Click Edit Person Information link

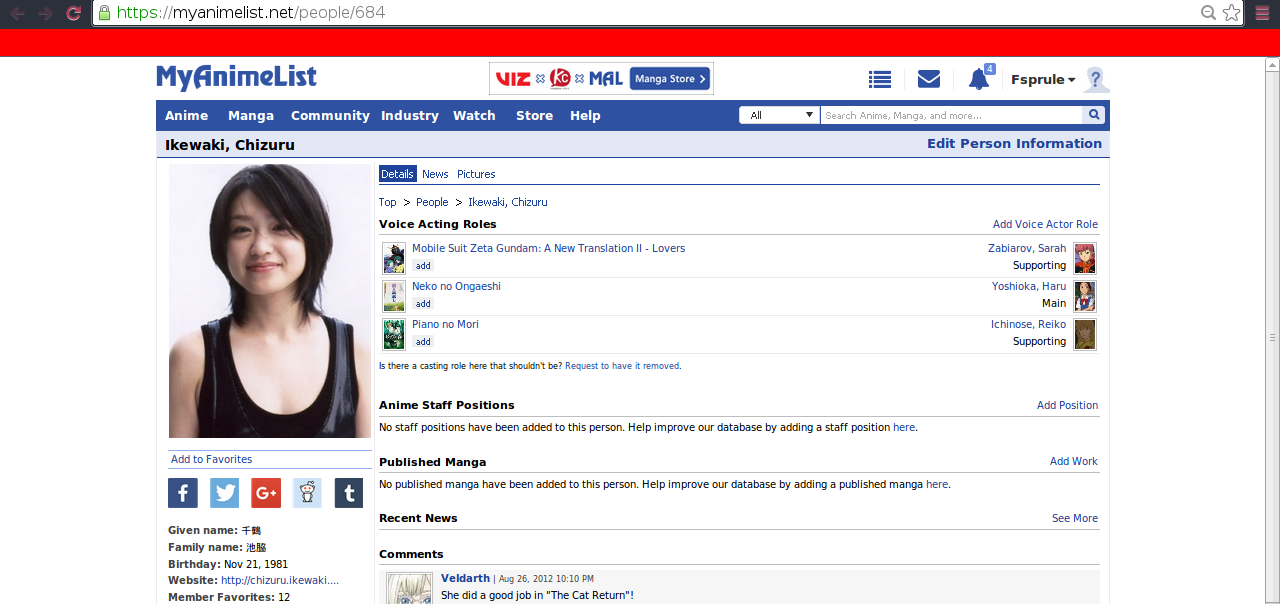tap(1014, 144)
